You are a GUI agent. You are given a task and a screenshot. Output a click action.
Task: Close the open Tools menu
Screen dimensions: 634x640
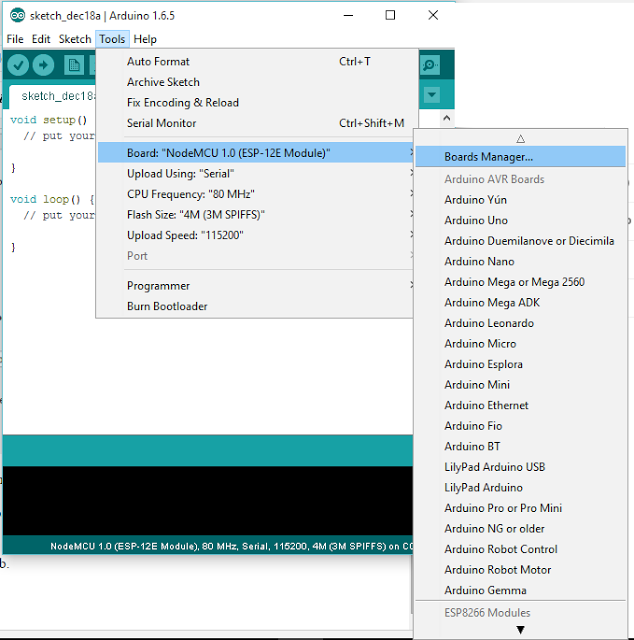coord(112,39)
